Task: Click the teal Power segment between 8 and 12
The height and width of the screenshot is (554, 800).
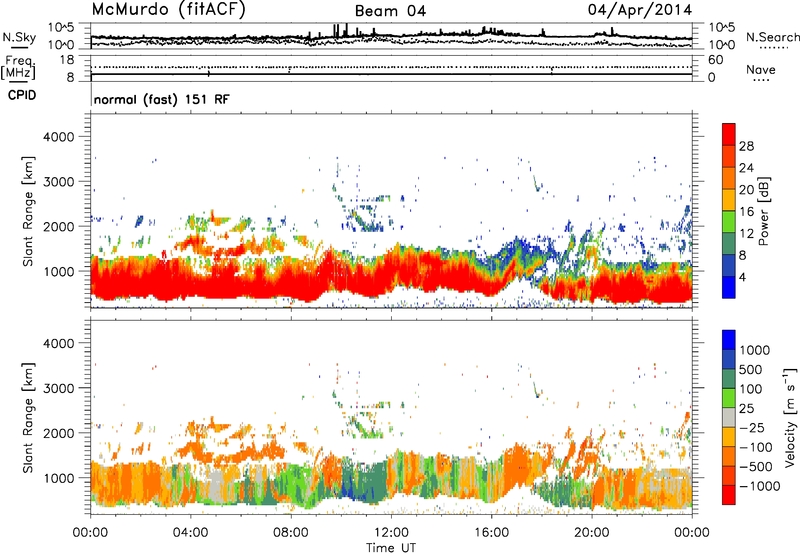Action: [x=729, y=243]
